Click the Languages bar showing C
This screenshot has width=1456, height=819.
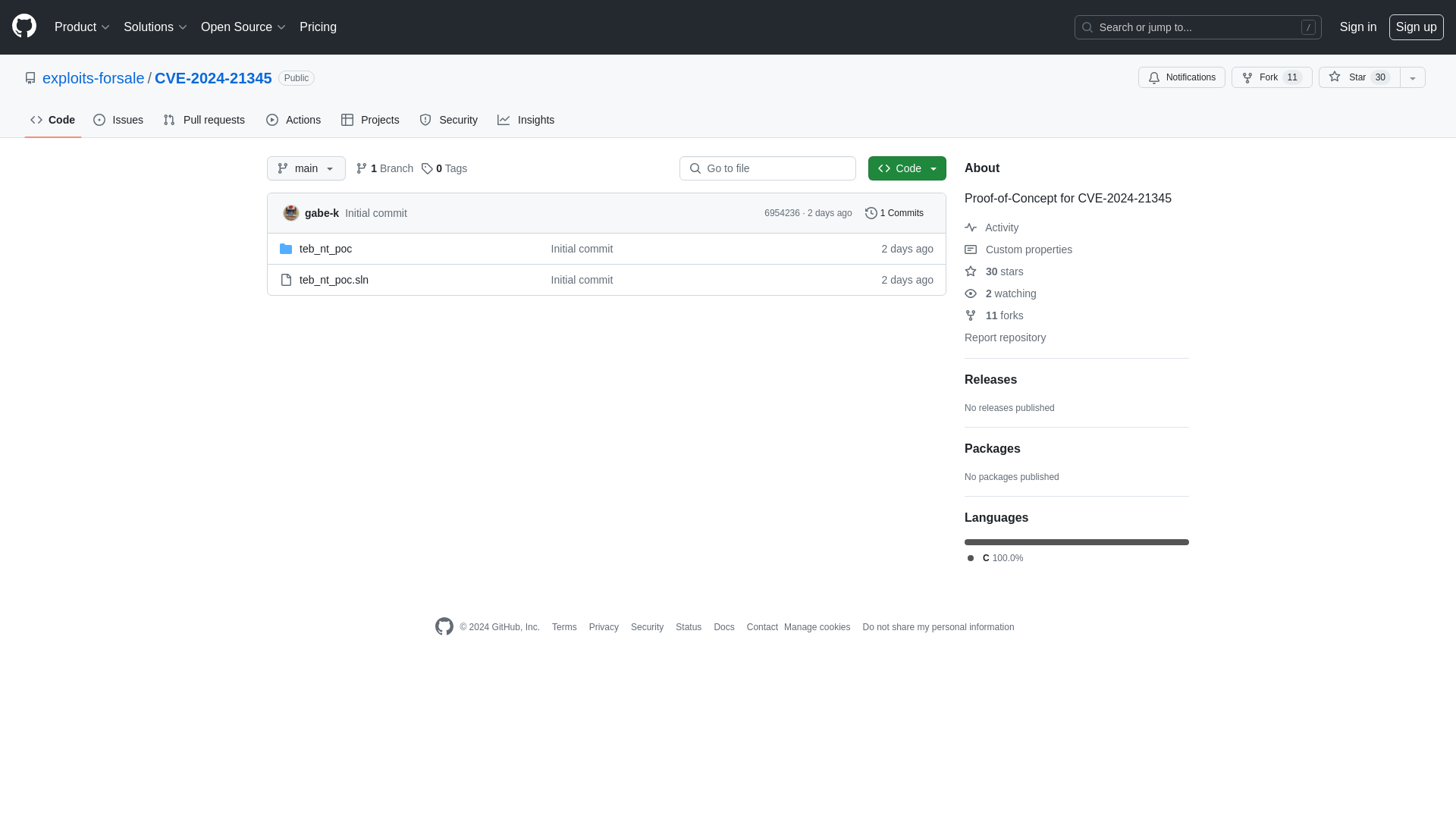point(1077,542)
